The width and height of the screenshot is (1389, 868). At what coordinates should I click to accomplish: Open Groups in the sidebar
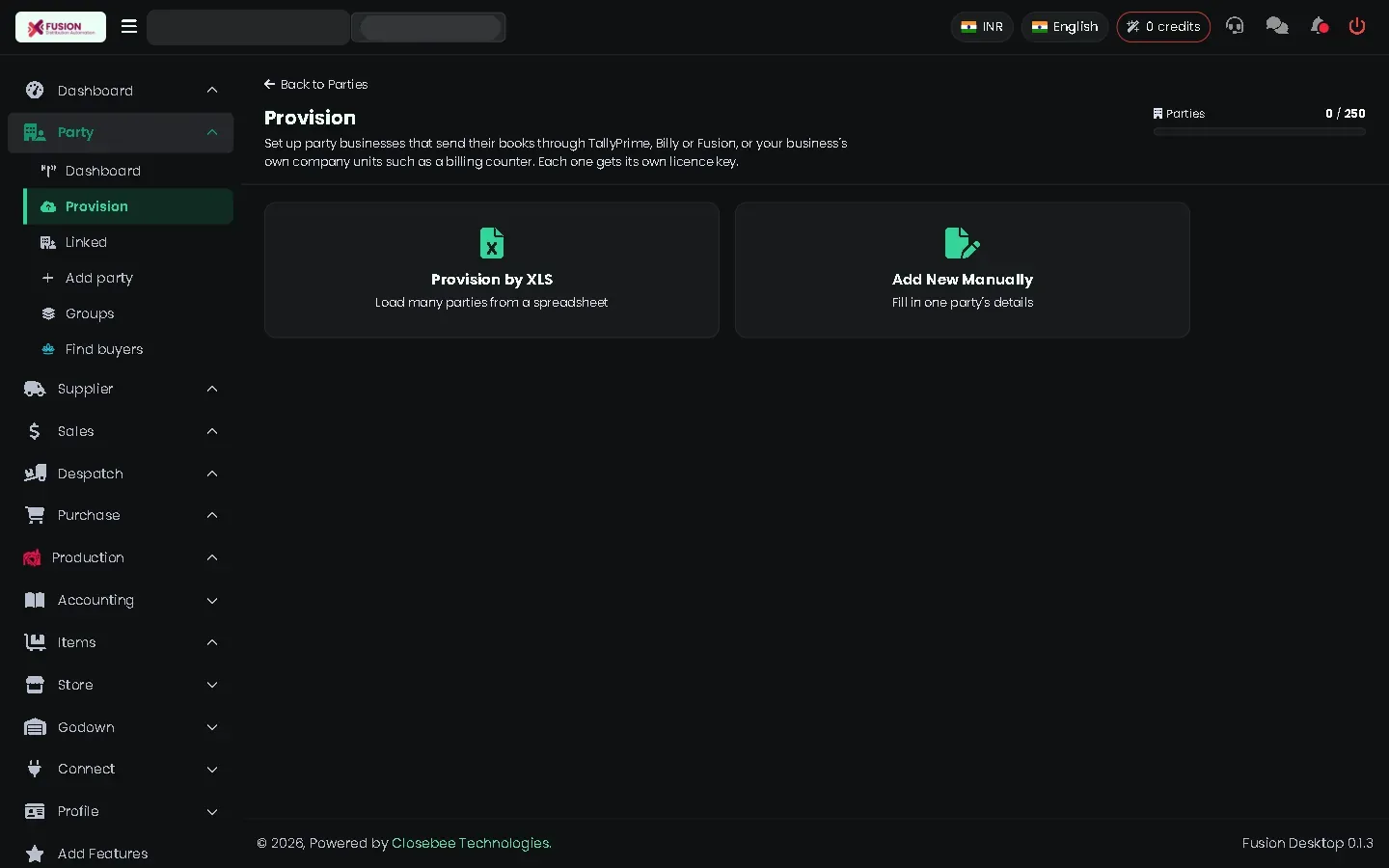click(128, 313)
